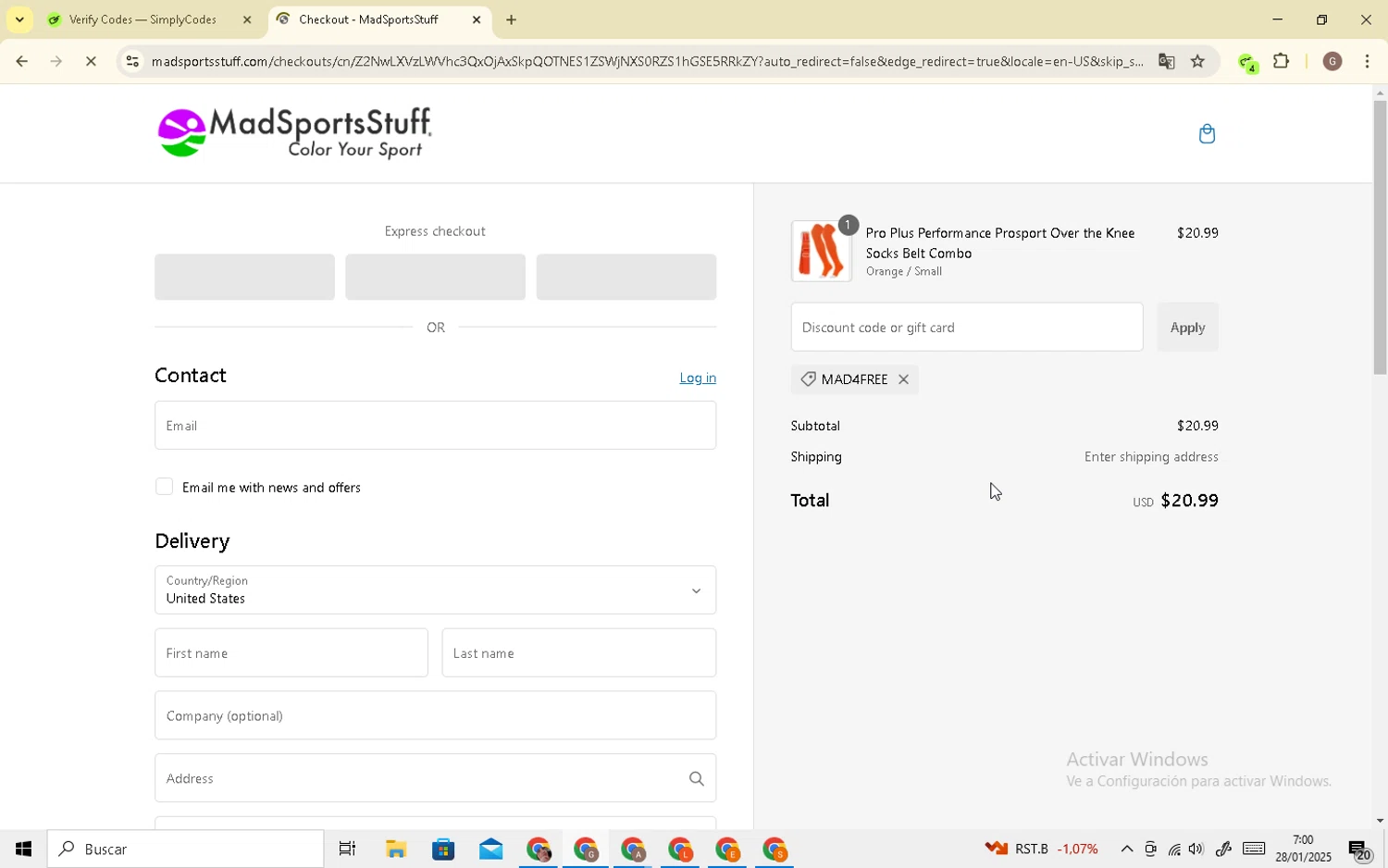Click the MAD4FREE discount tag
1388x868 pixels.
pyautogui.click(x=854, y=379)
